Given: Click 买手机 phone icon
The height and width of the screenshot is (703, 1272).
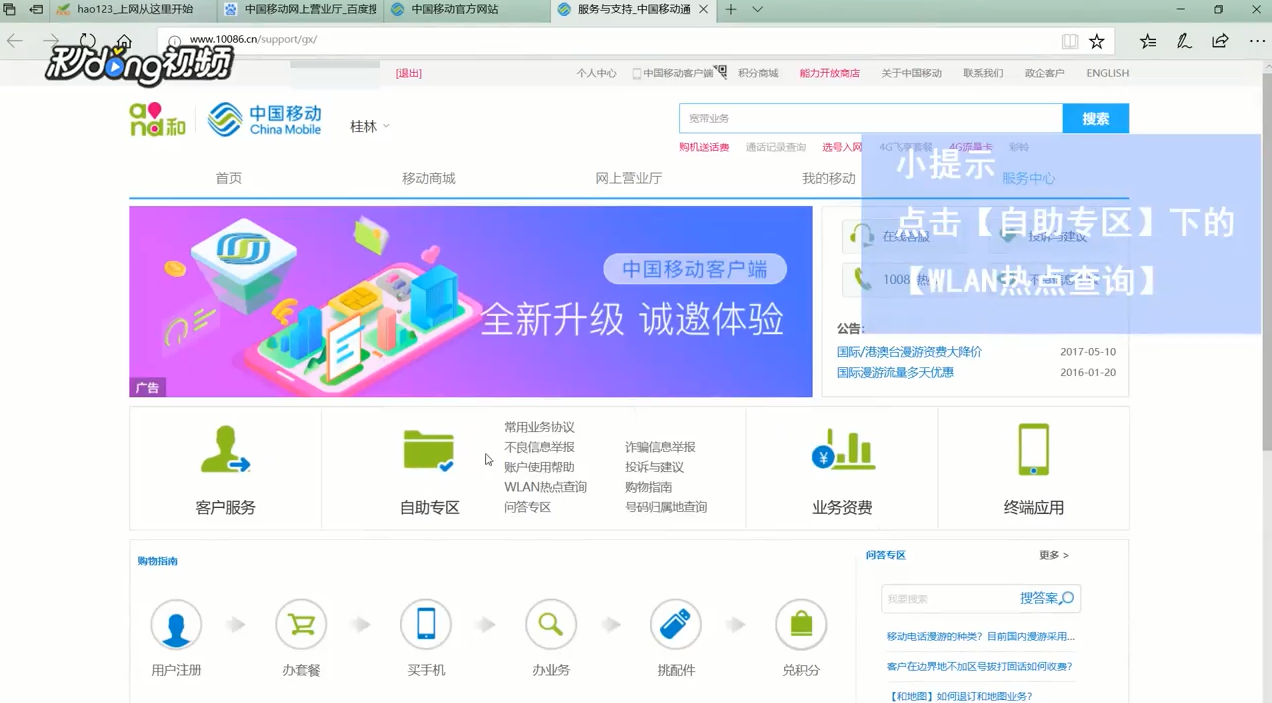Looking at the screenshot, I should (426, 625).
